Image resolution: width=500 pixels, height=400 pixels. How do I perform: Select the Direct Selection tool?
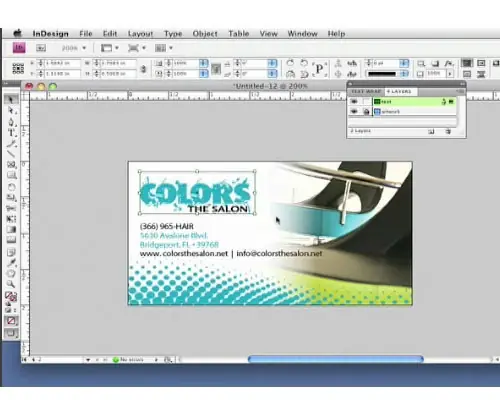11,111
